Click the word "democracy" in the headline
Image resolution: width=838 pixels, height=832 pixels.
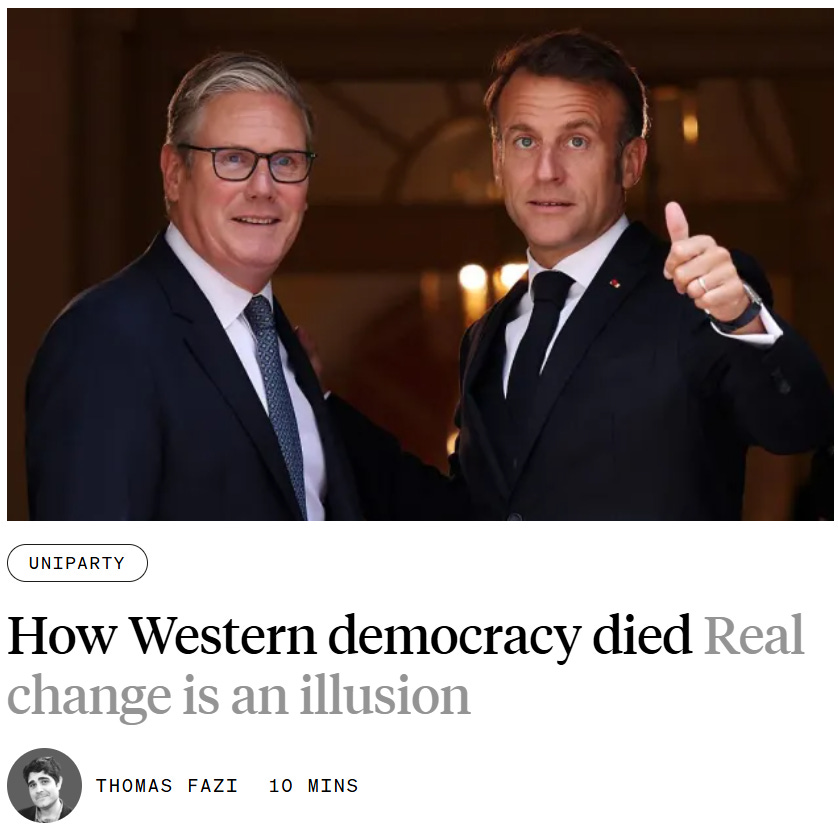click(x=454, y=636)
